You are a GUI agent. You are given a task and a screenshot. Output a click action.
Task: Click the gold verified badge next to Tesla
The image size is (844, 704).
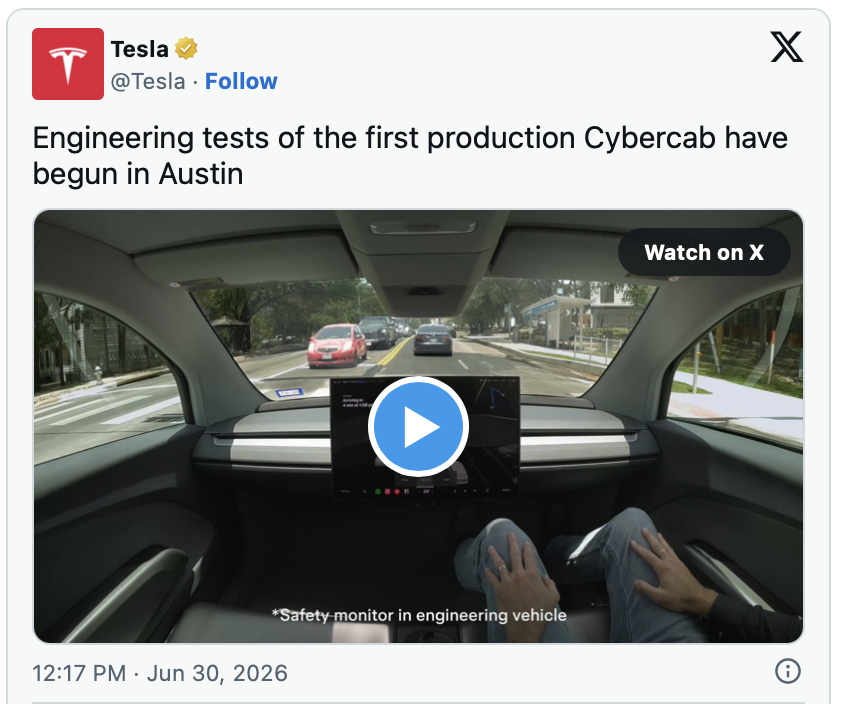(186, 49)
